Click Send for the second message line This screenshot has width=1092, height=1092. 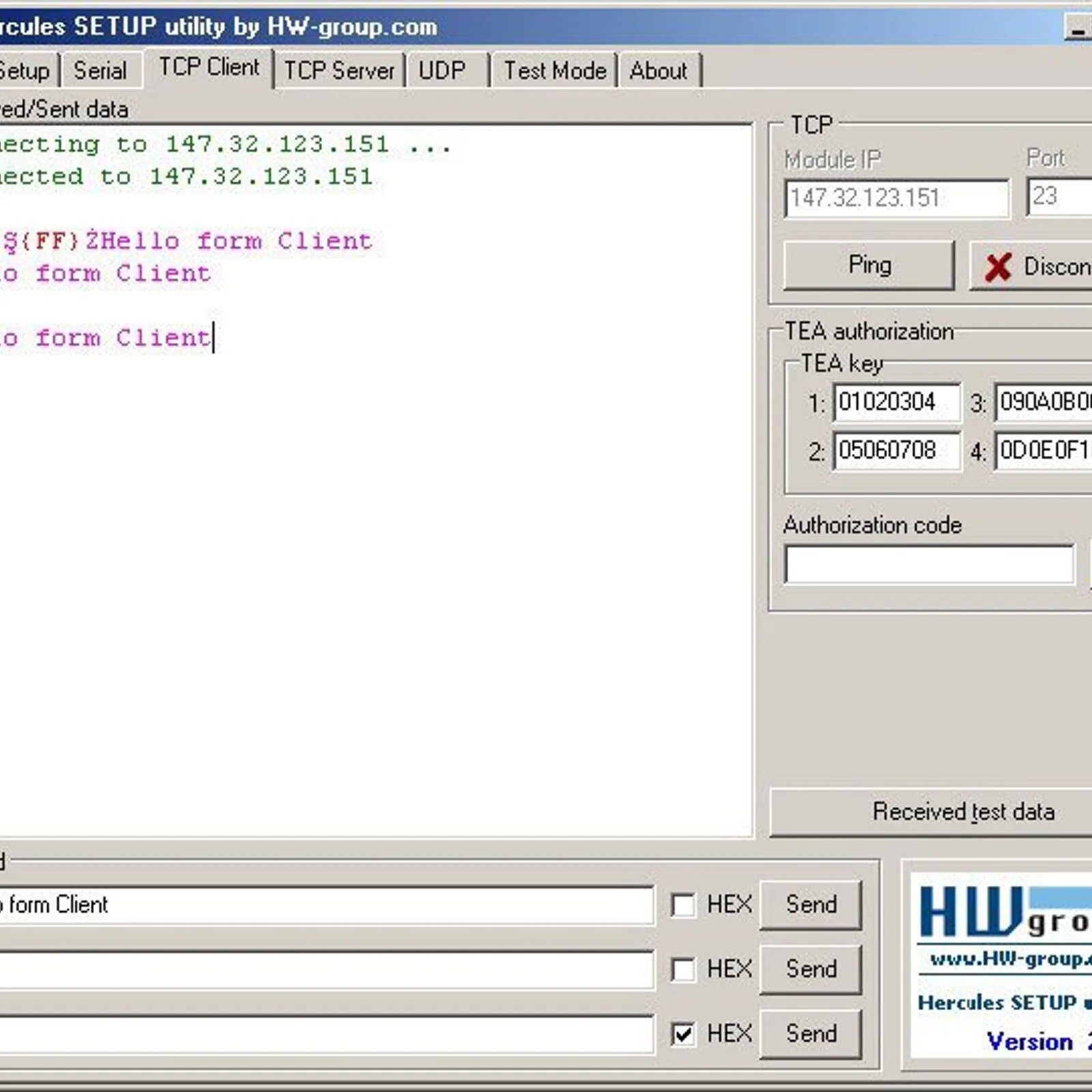811,968
